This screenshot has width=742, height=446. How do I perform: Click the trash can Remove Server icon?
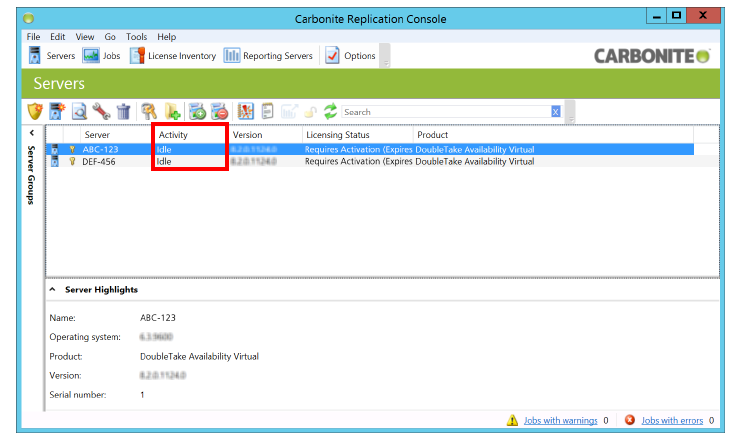pos(124,112)
